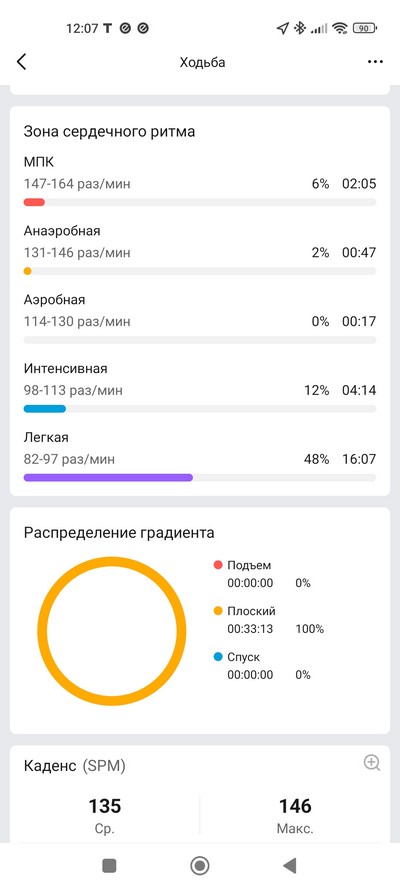Select the red Подъем legend dot

[218, 565]
